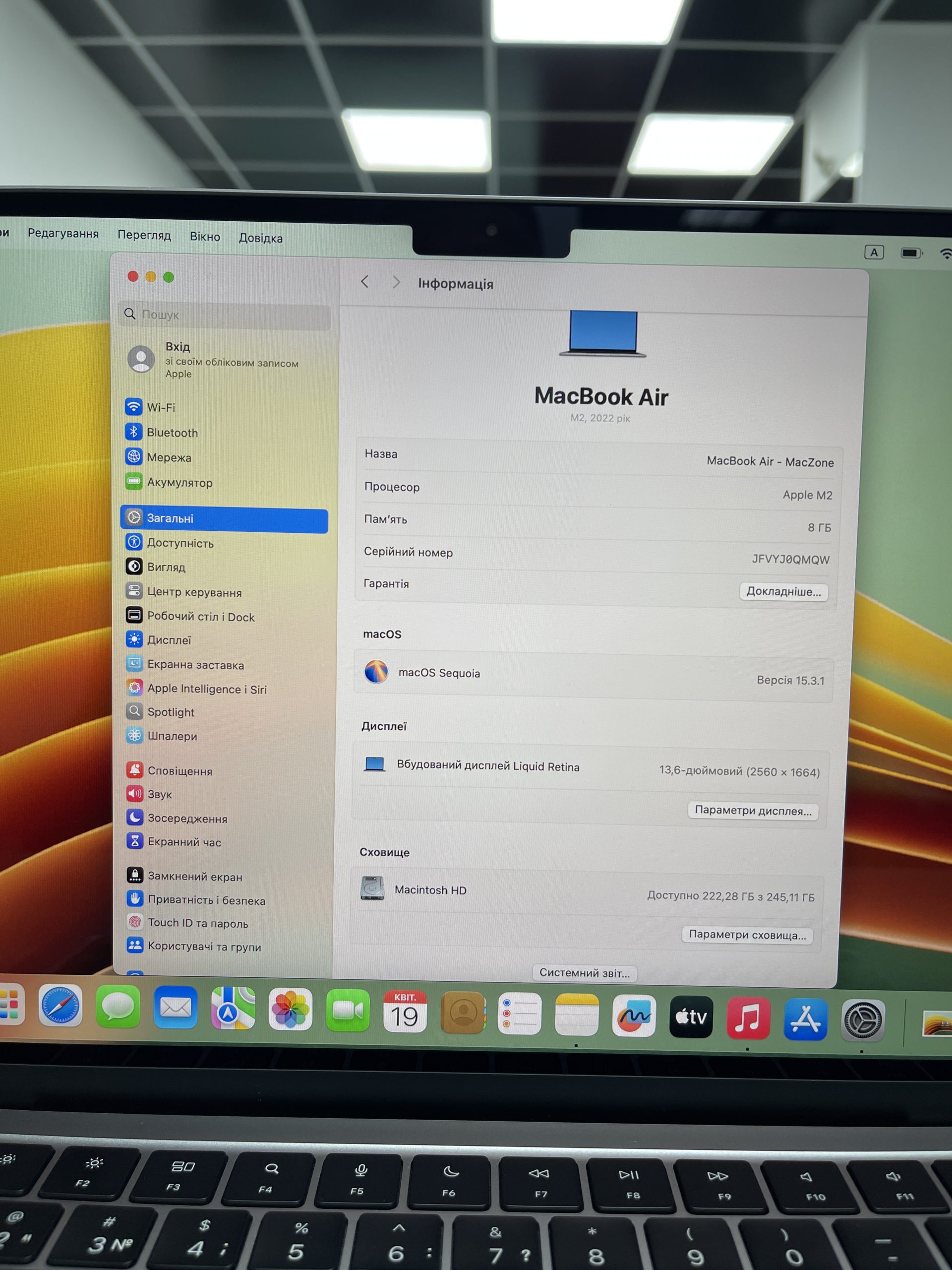Click the input source A indicator
Image resolution: width=952 pixels, height=1270 pixels.
pos(874,252)
